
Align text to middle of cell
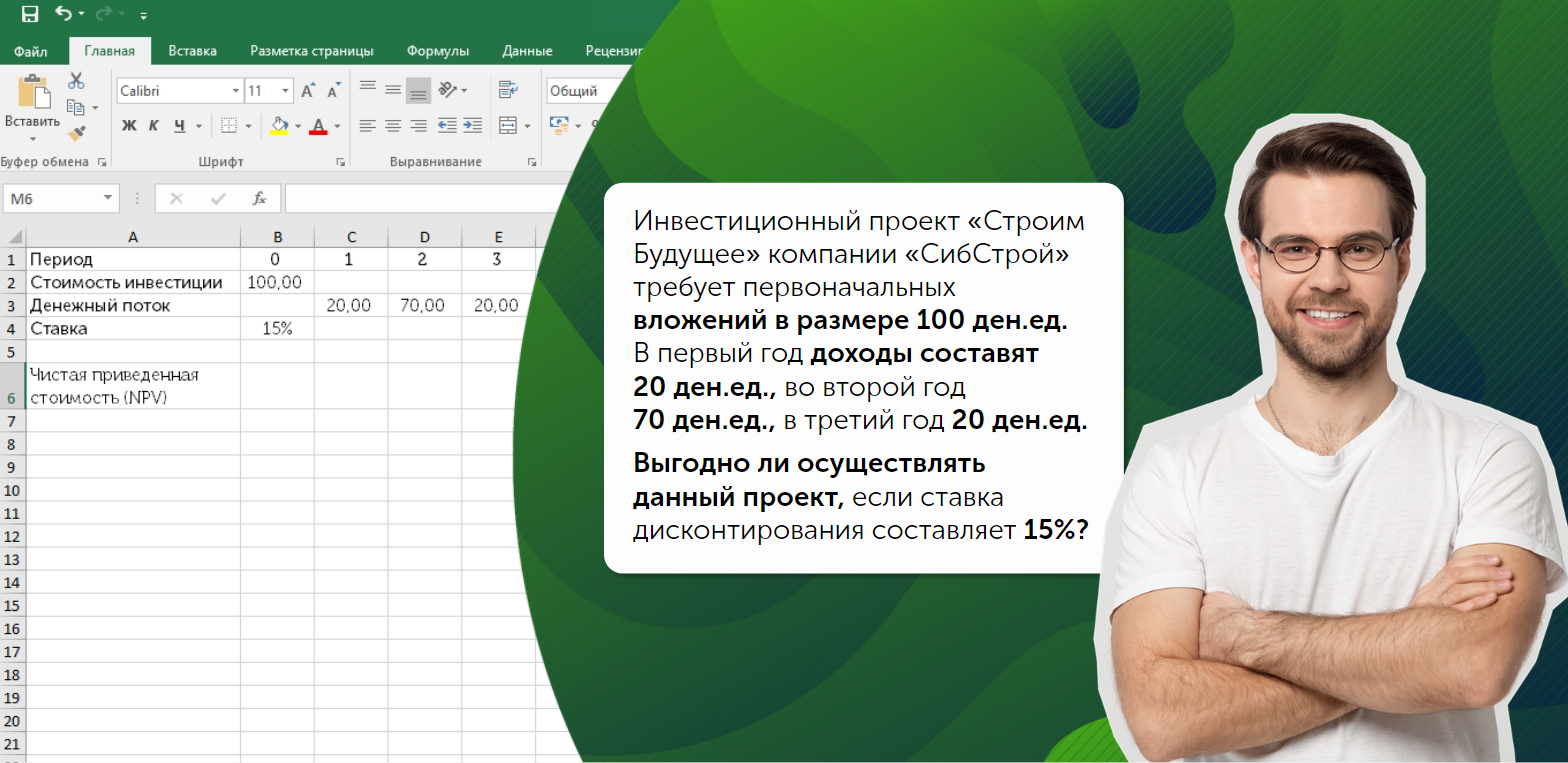tap(393, 90)
